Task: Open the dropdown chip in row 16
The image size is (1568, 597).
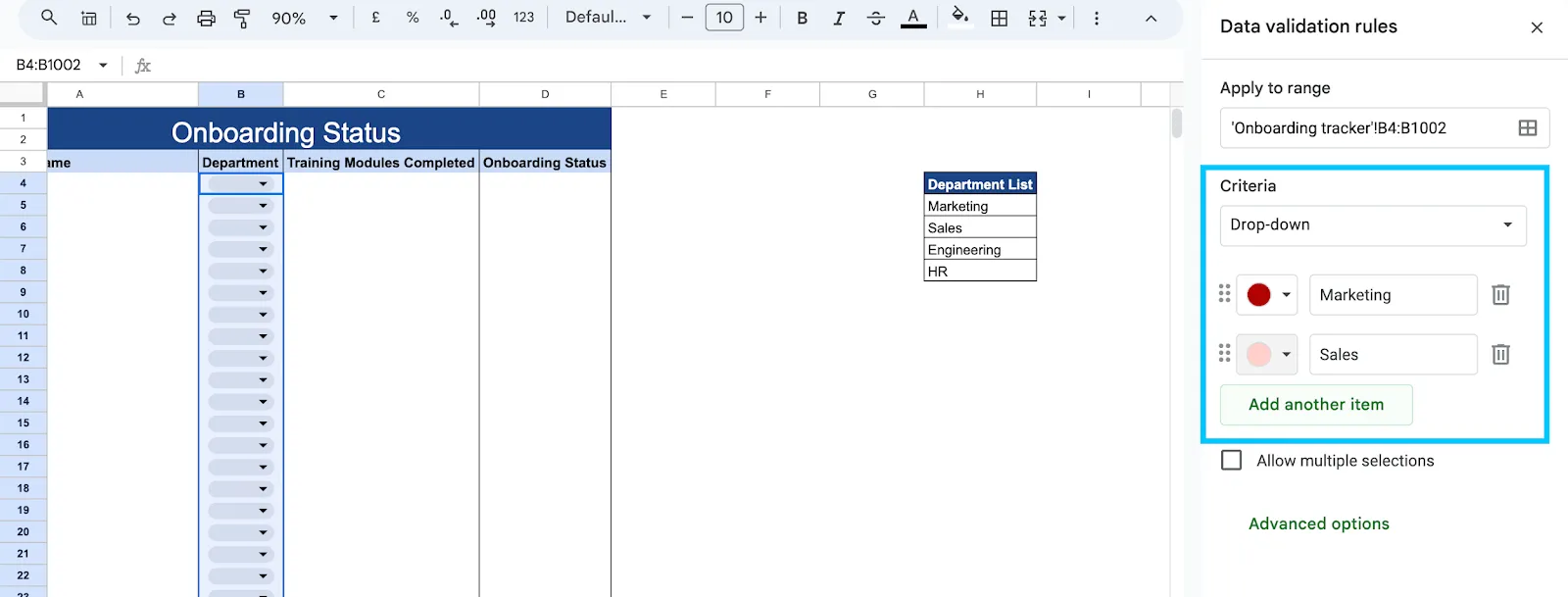Action: coord(241,445)
